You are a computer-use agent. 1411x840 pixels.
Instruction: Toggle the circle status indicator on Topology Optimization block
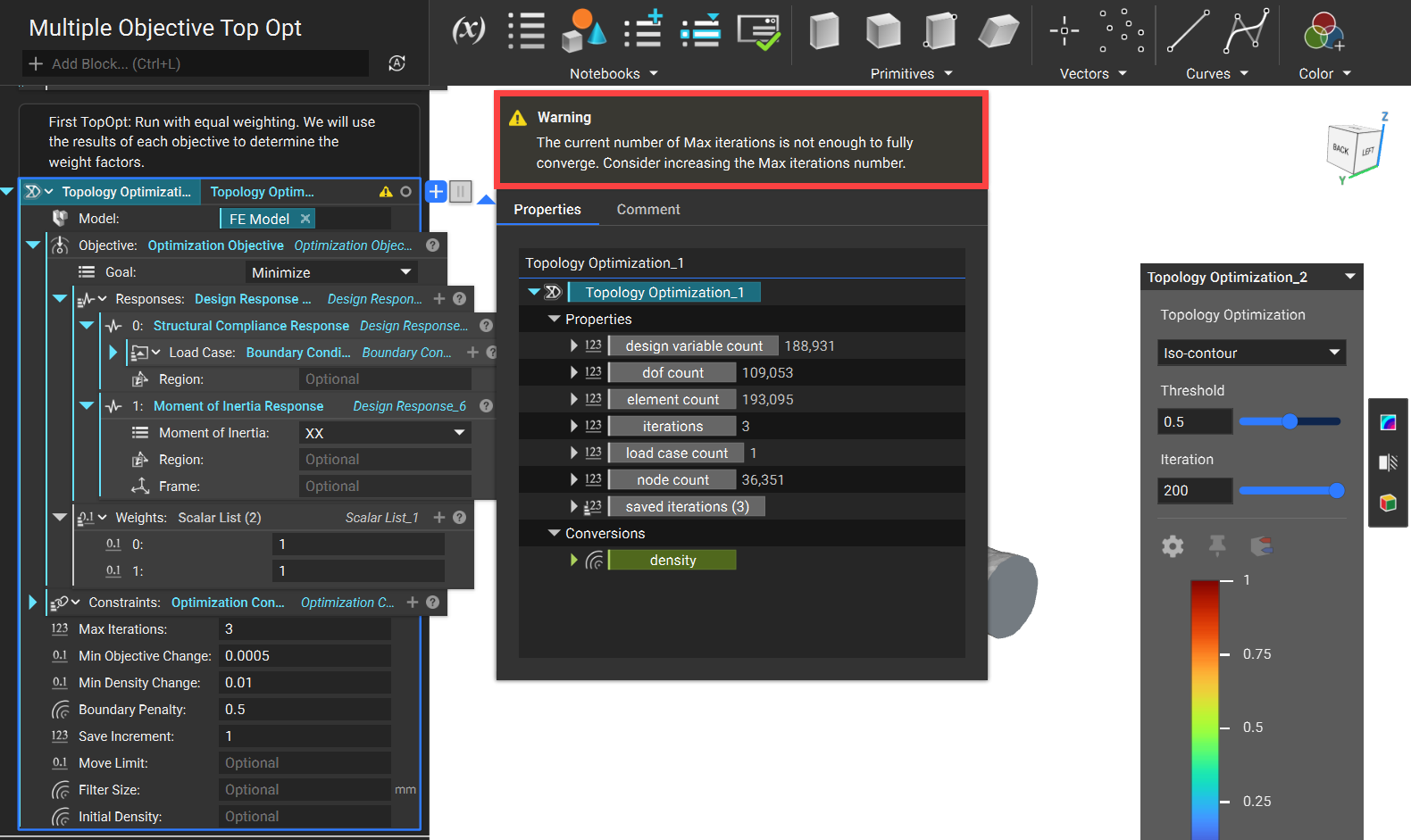(405, 192)
